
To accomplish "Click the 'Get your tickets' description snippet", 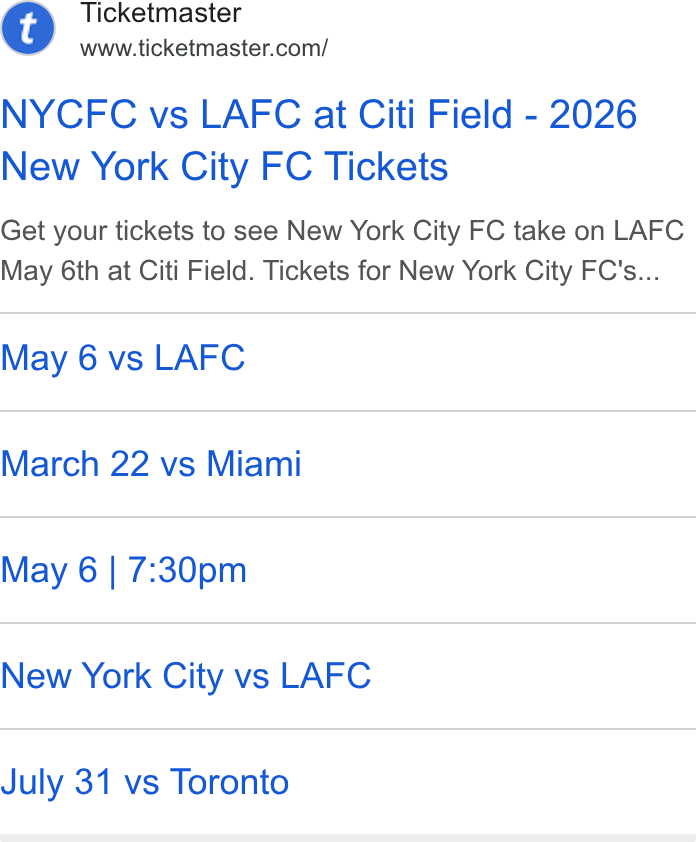I will [x=342, y=251].
